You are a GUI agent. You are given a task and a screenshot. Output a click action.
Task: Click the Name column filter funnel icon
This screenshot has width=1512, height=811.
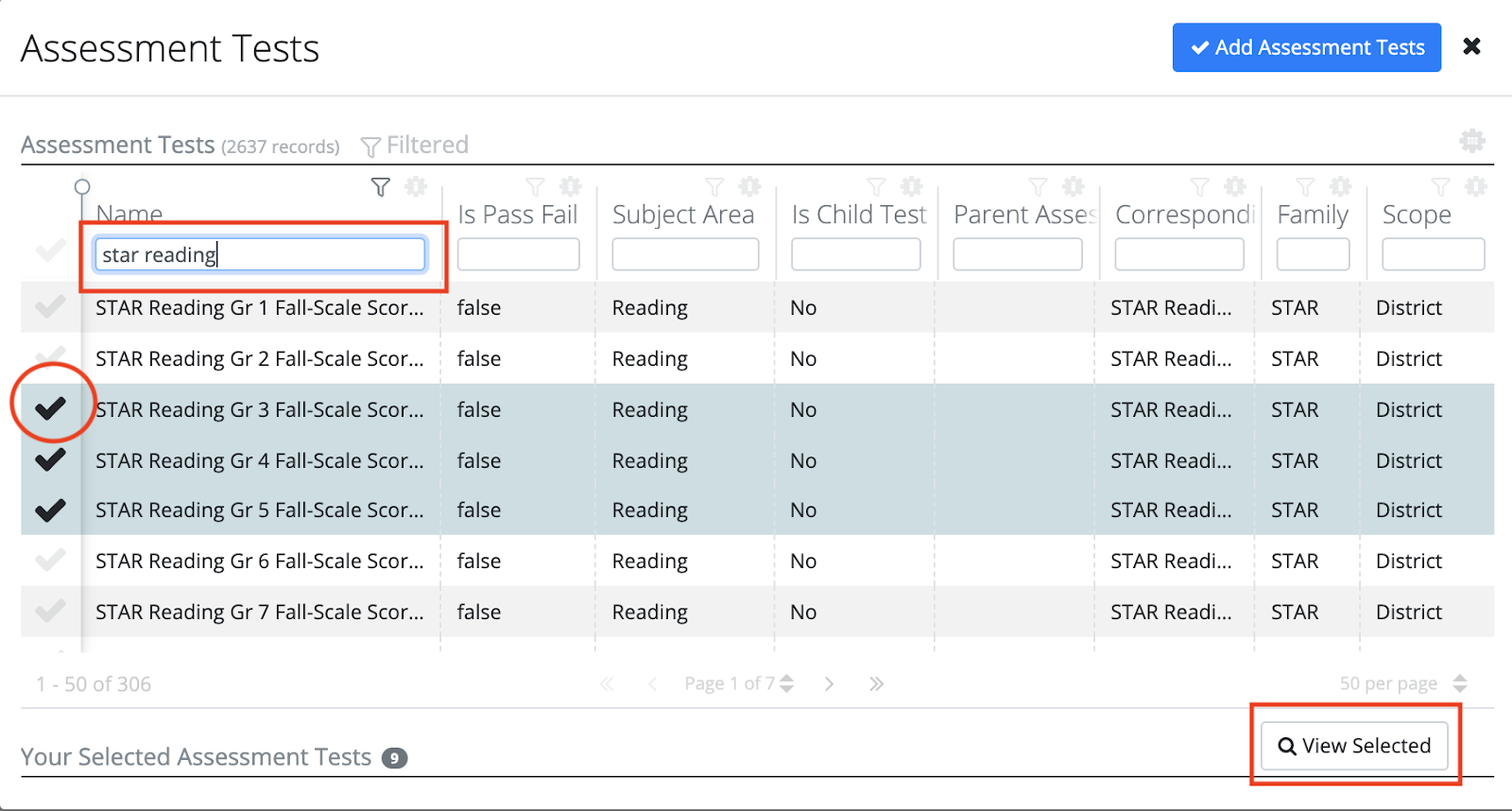[380, 187]
